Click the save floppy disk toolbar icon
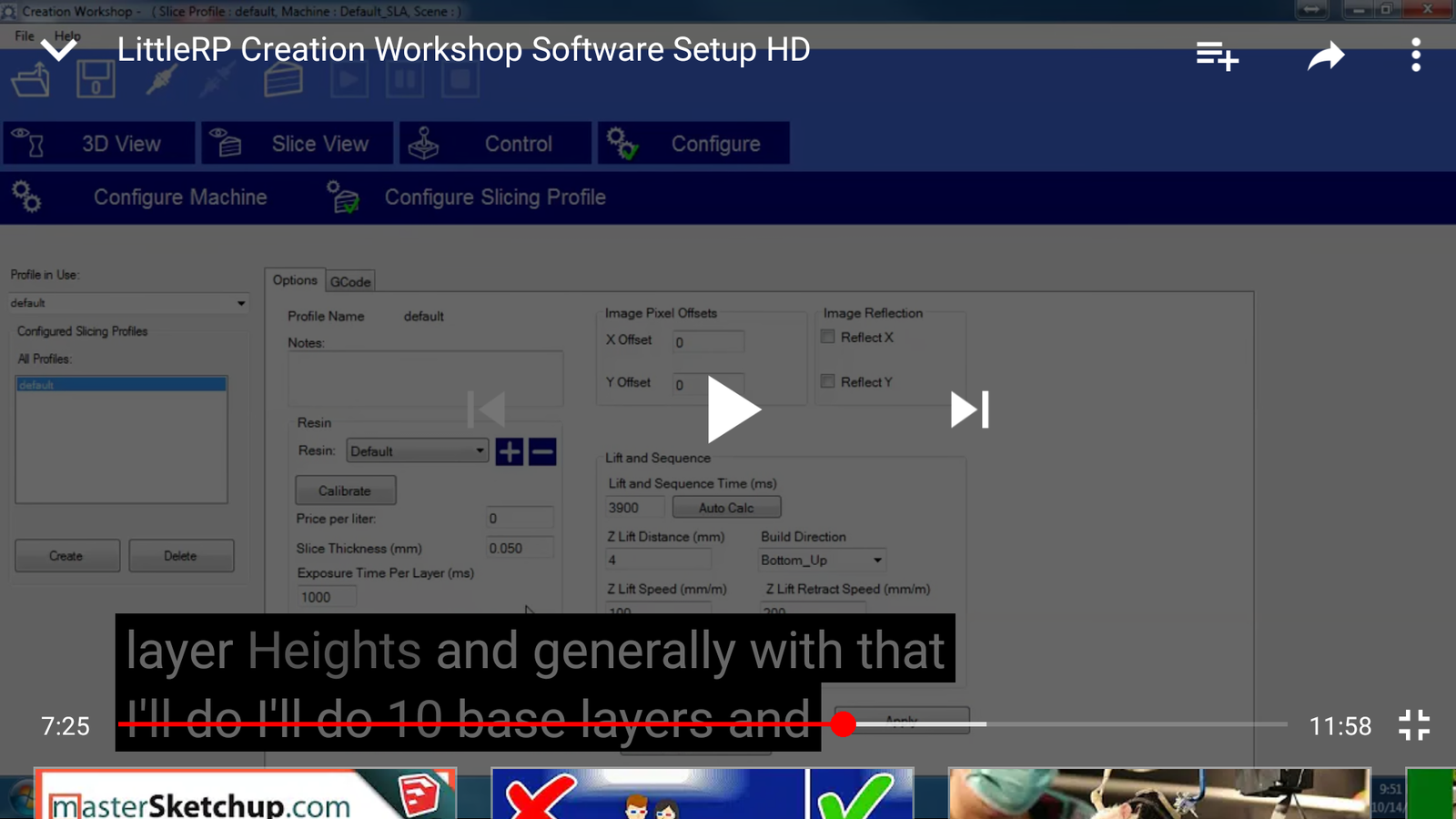This screenshot has width=1456, height=819. tap(96, 80)
